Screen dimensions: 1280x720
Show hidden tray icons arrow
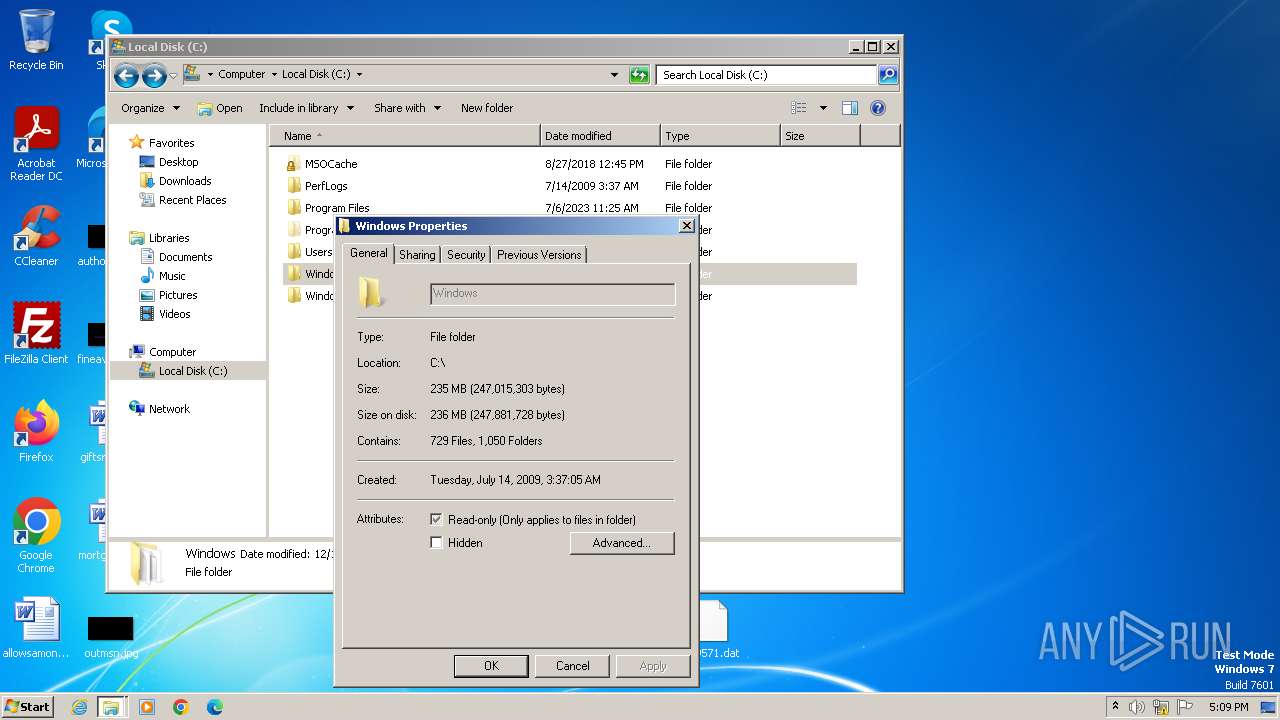[x=1115, y=707]
